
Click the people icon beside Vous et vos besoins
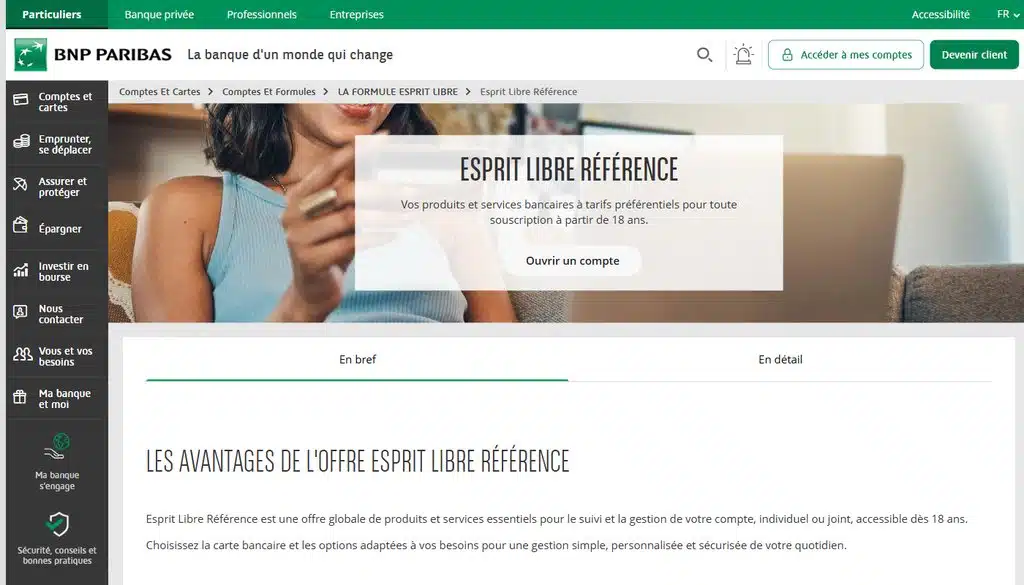click(x=22, y=355)
